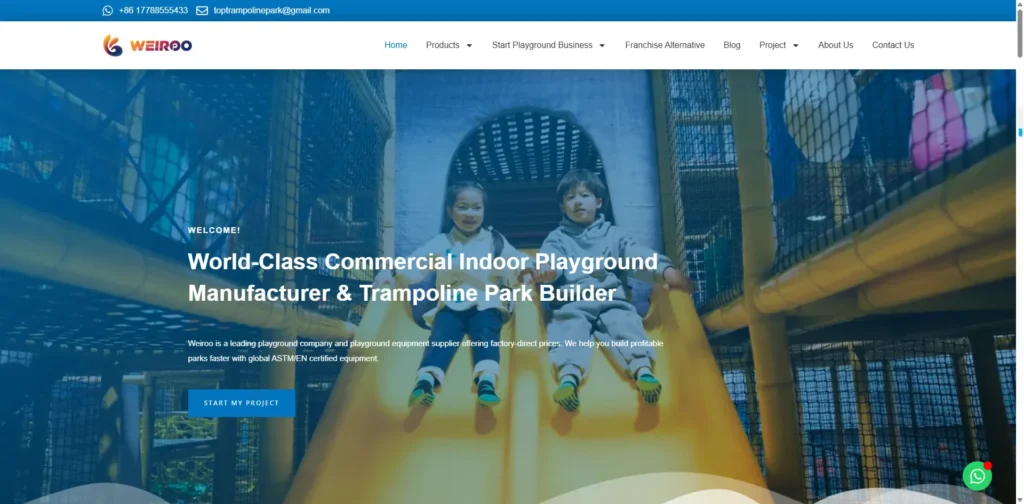This screenshot has width=1024, height=504.
Task: Expand the Start Playground Business dropdown arrow
Action: click(x=602, y=45)
